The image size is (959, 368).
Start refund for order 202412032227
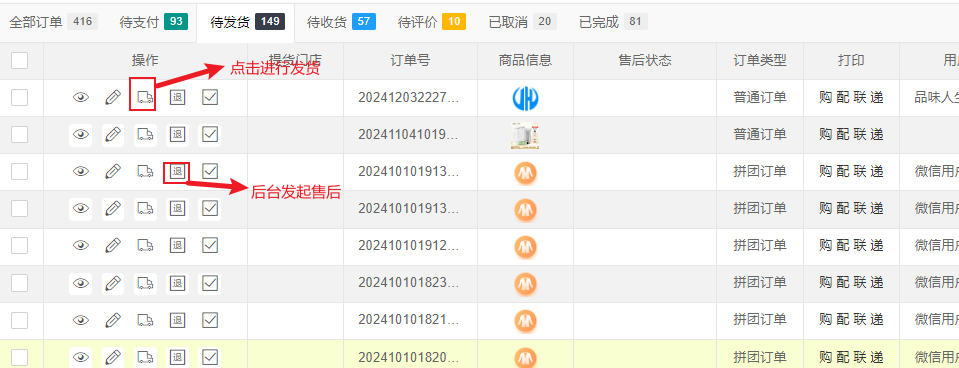[177, 98]
